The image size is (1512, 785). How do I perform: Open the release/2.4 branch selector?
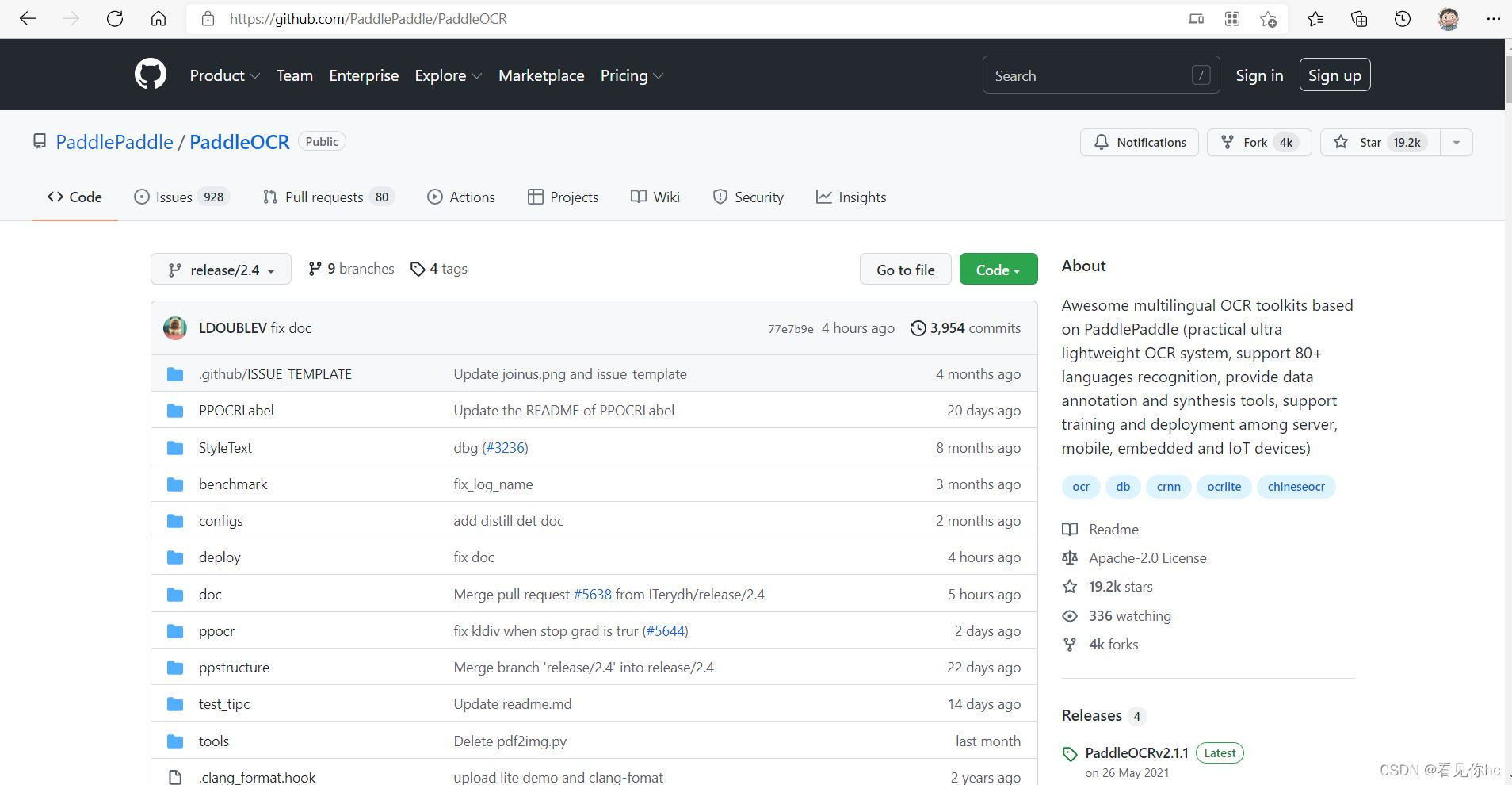pos(221,270)
